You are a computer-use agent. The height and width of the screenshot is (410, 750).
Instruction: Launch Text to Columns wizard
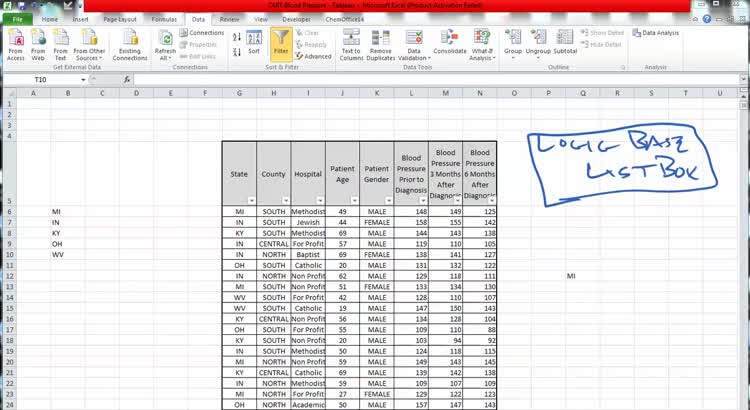pos(351,45)
